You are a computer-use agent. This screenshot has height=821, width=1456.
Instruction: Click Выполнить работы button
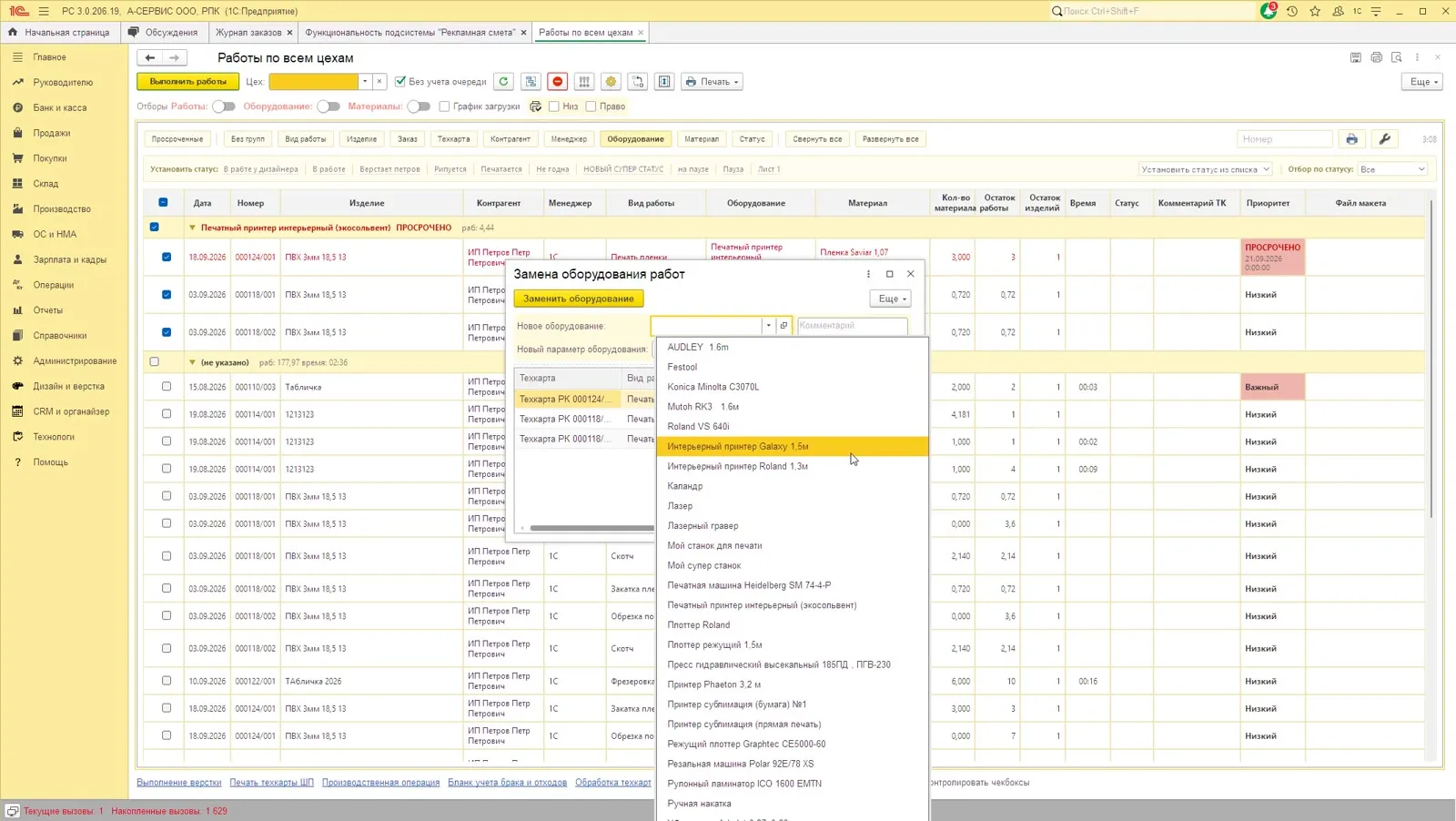(x=188, y=82)
